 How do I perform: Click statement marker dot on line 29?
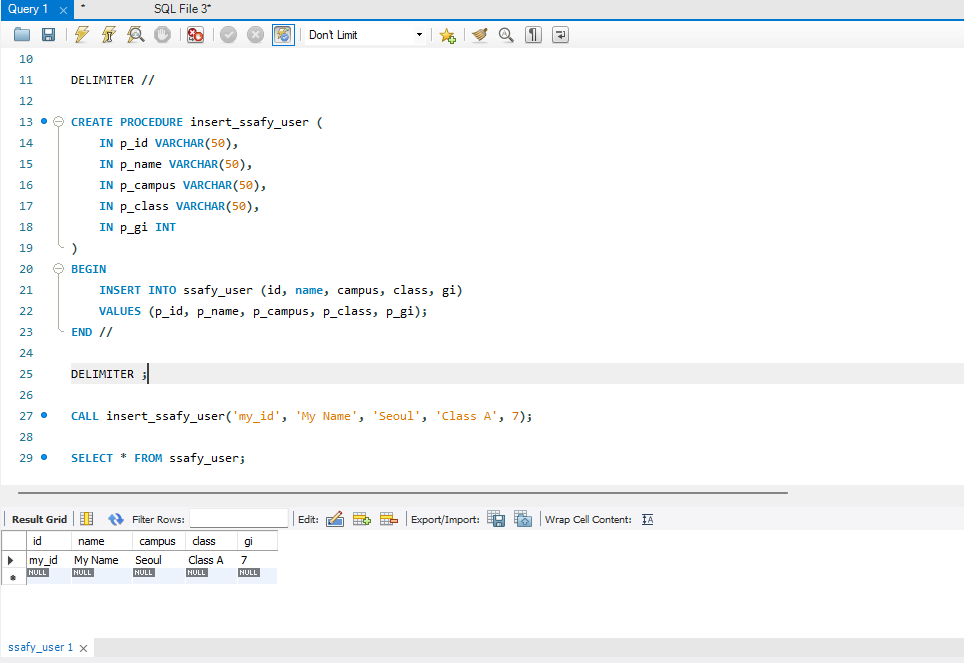pos(44,457)
